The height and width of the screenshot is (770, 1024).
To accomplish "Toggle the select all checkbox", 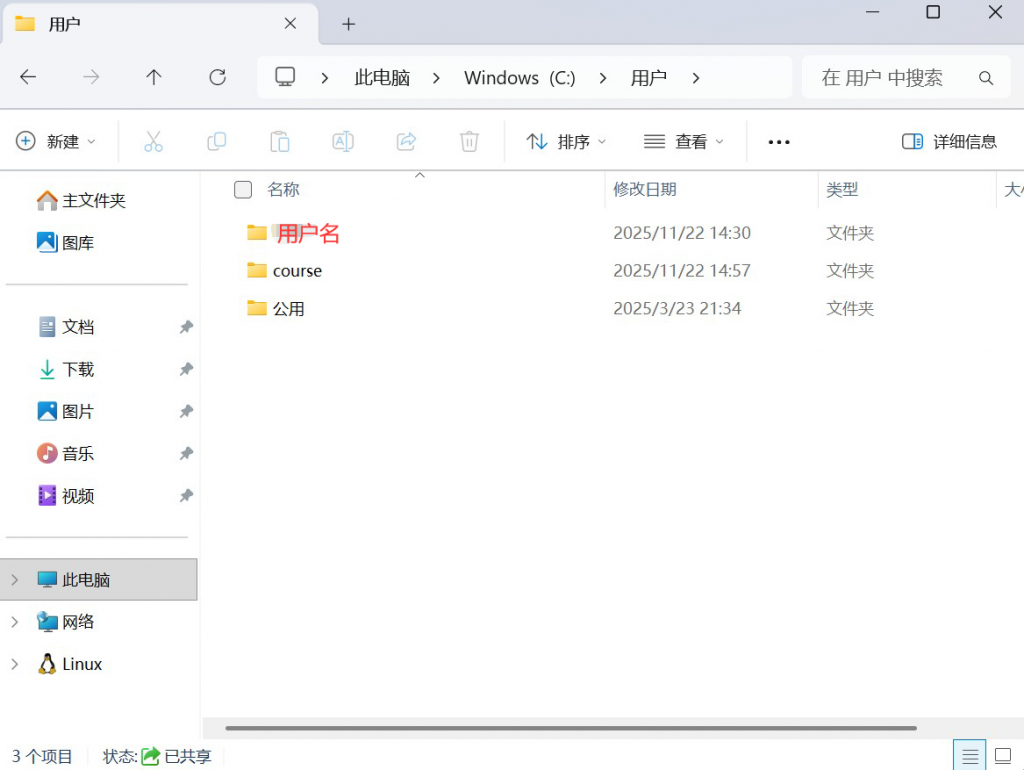I will point(242,189).
